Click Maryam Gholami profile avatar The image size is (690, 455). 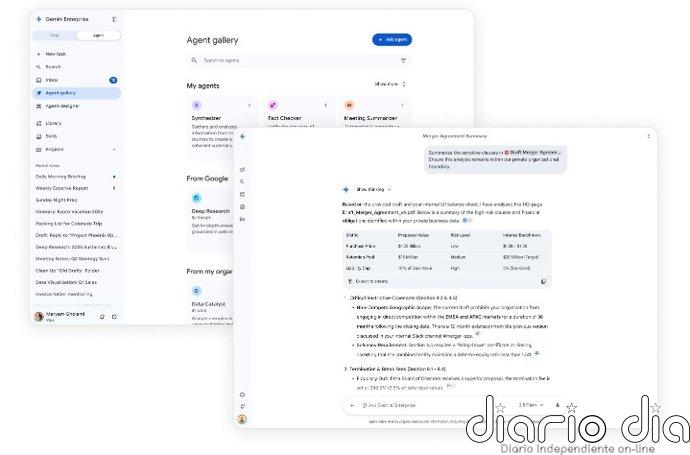[39, 316]
